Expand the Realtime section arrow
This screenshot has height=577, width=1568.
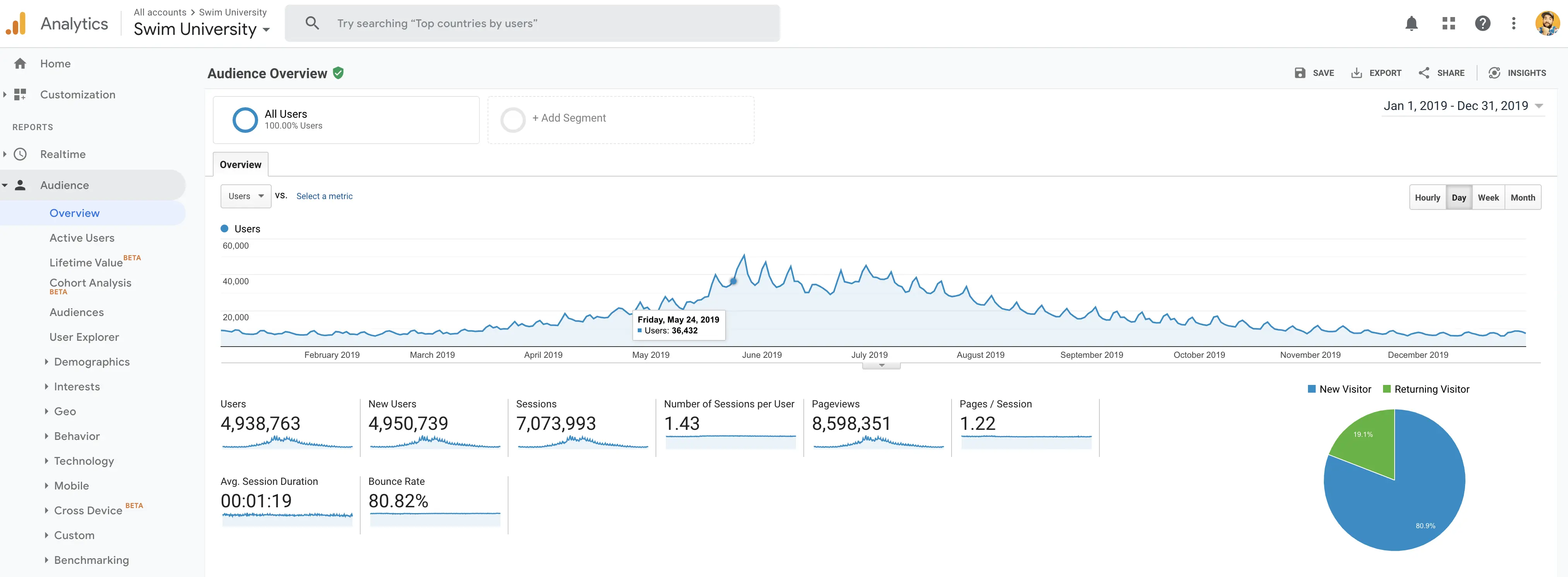[x=5, y=154]
